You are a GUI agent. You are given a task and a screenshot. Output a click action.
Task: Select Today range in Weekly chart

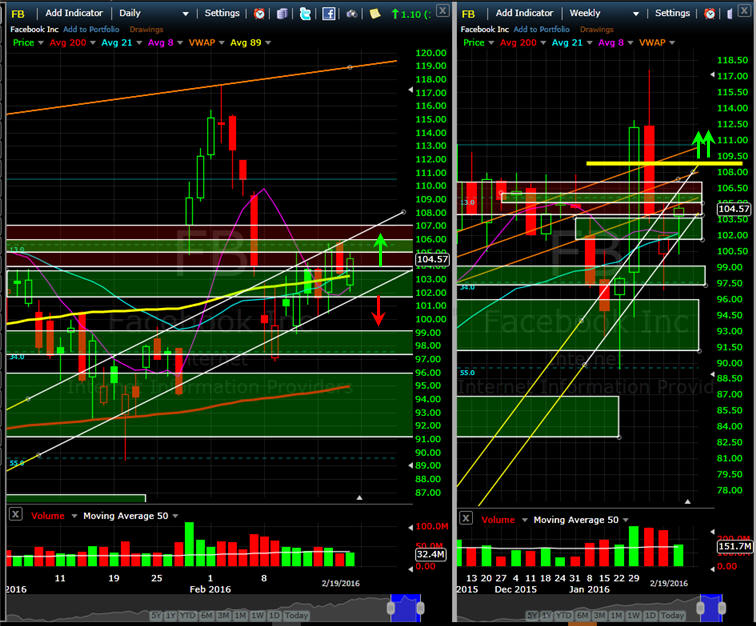pyautogui.click(x=672, y=615)
